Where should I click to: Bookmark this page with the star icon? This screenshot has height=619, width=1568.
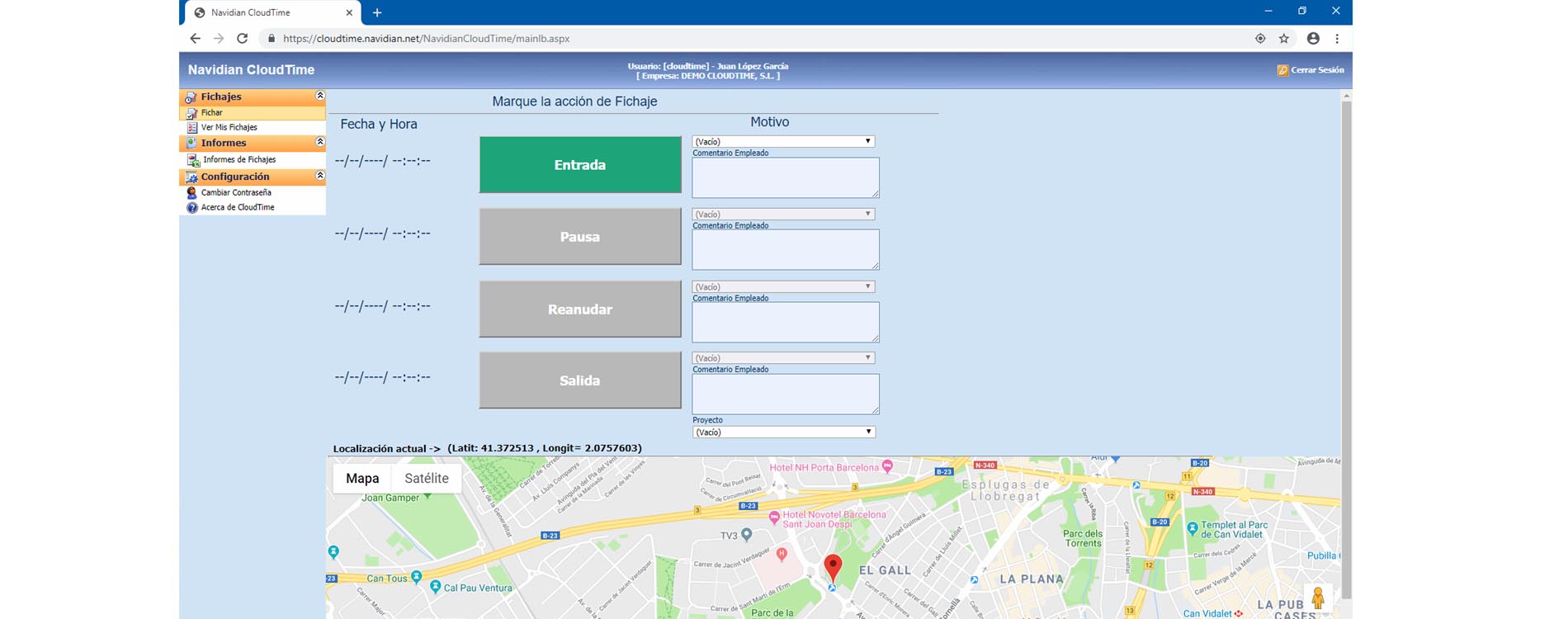[x=1284, y=39]
